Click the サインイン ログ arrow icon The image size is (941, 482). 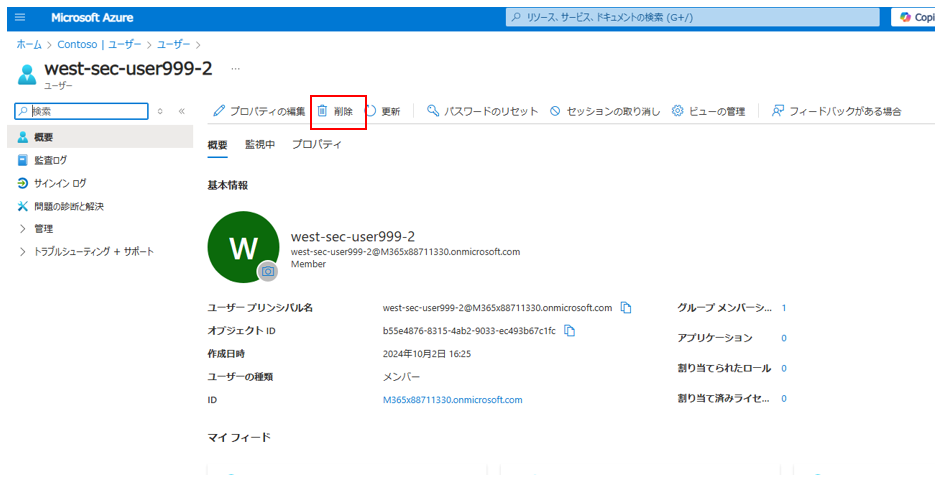tap(23, 183)
